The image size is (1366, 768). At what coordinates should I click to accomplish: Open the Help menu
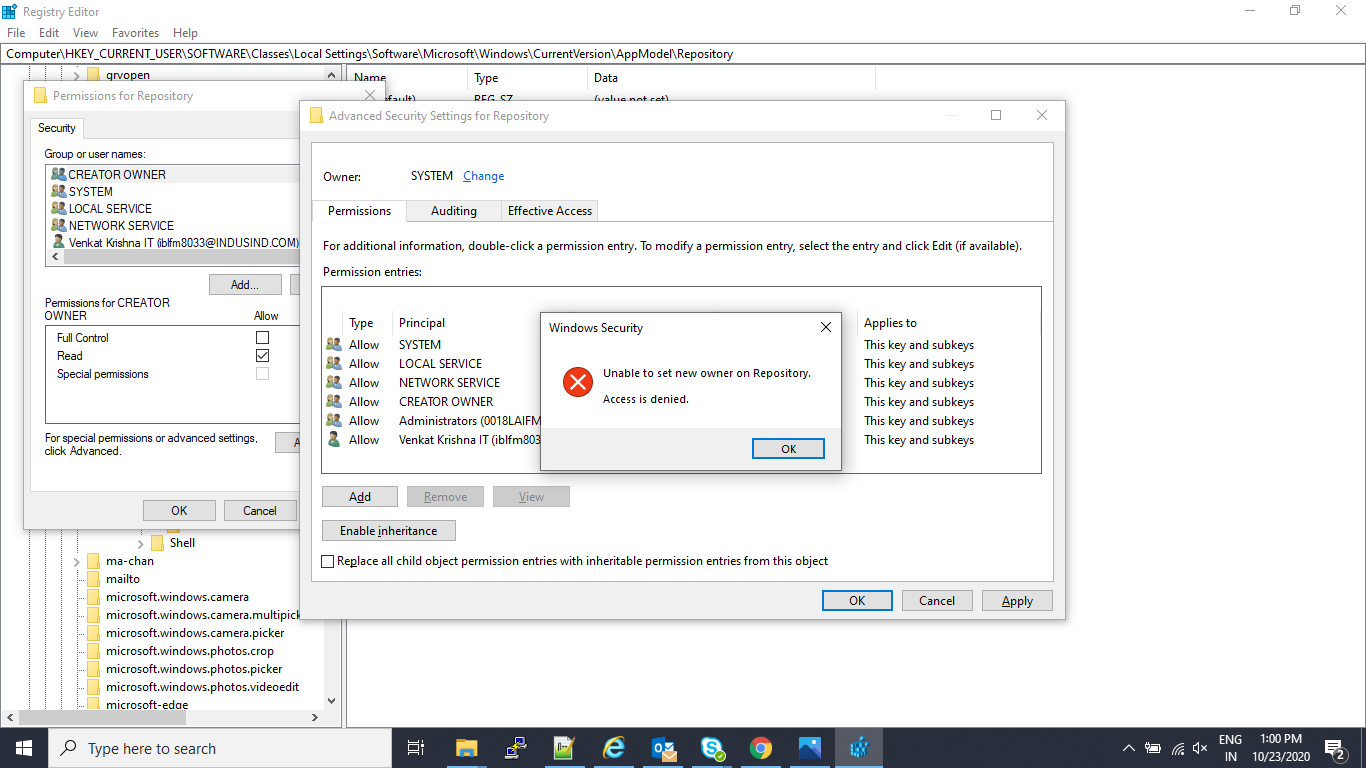[185, 33]
